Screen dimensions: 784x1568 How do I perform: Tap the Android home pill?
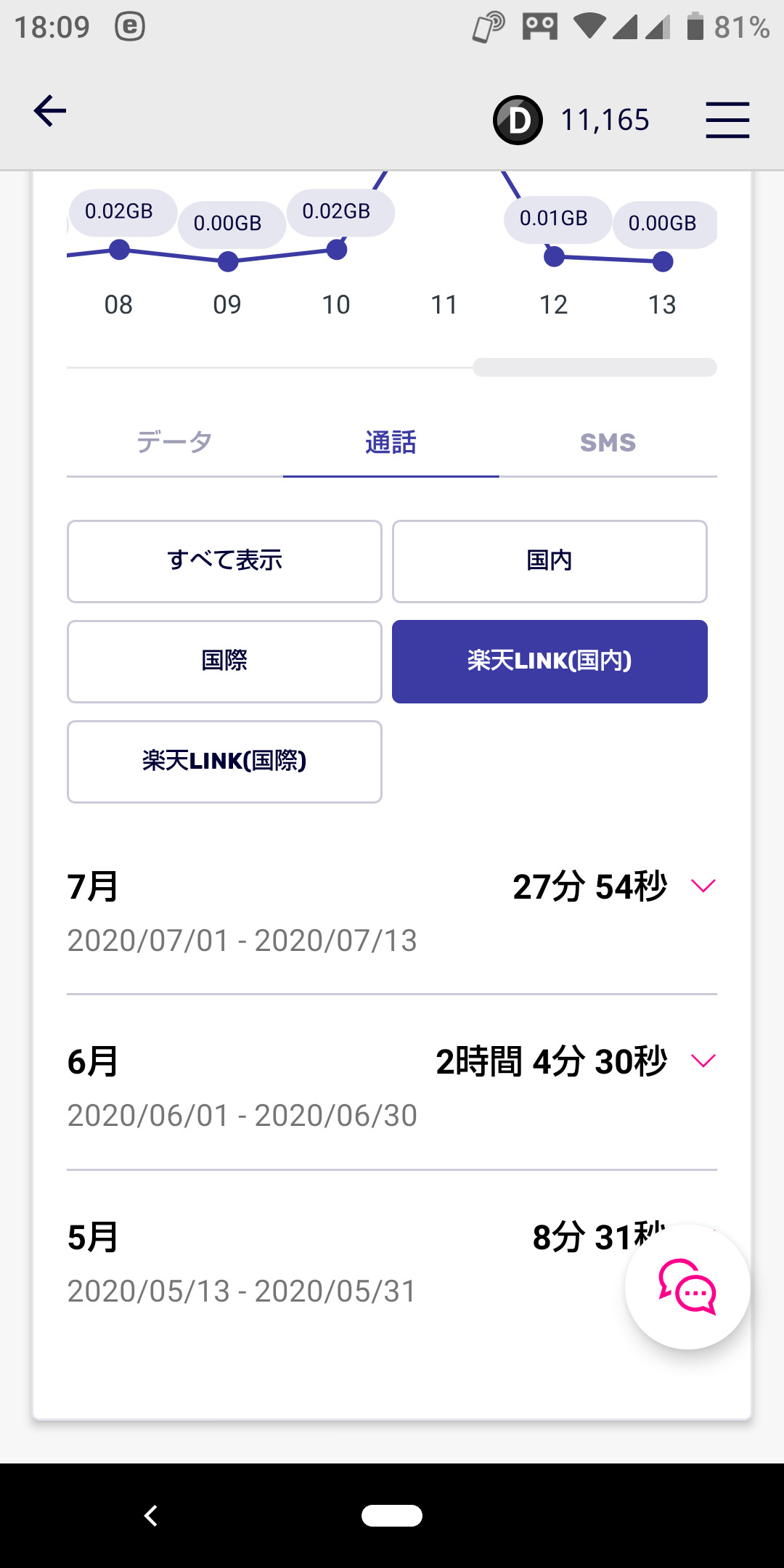click(x=392, y=1515)
